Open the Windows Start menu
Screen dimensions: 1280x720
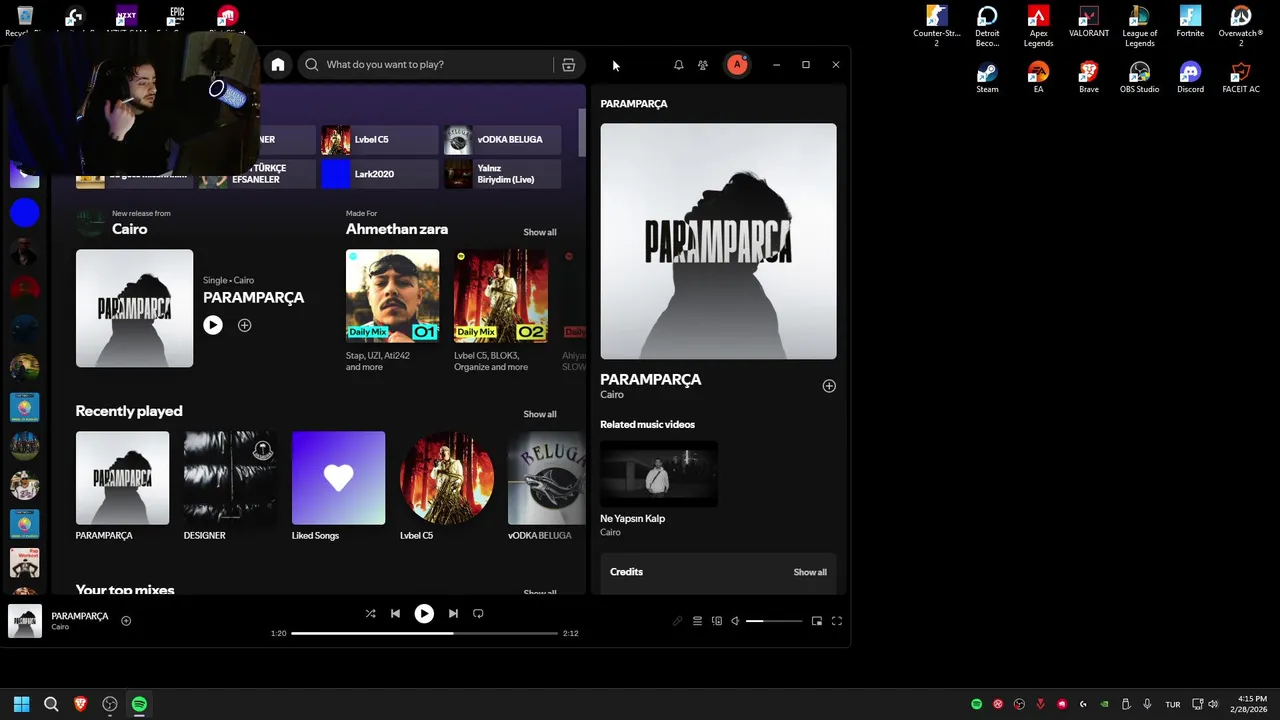click(x=22, y=704)
